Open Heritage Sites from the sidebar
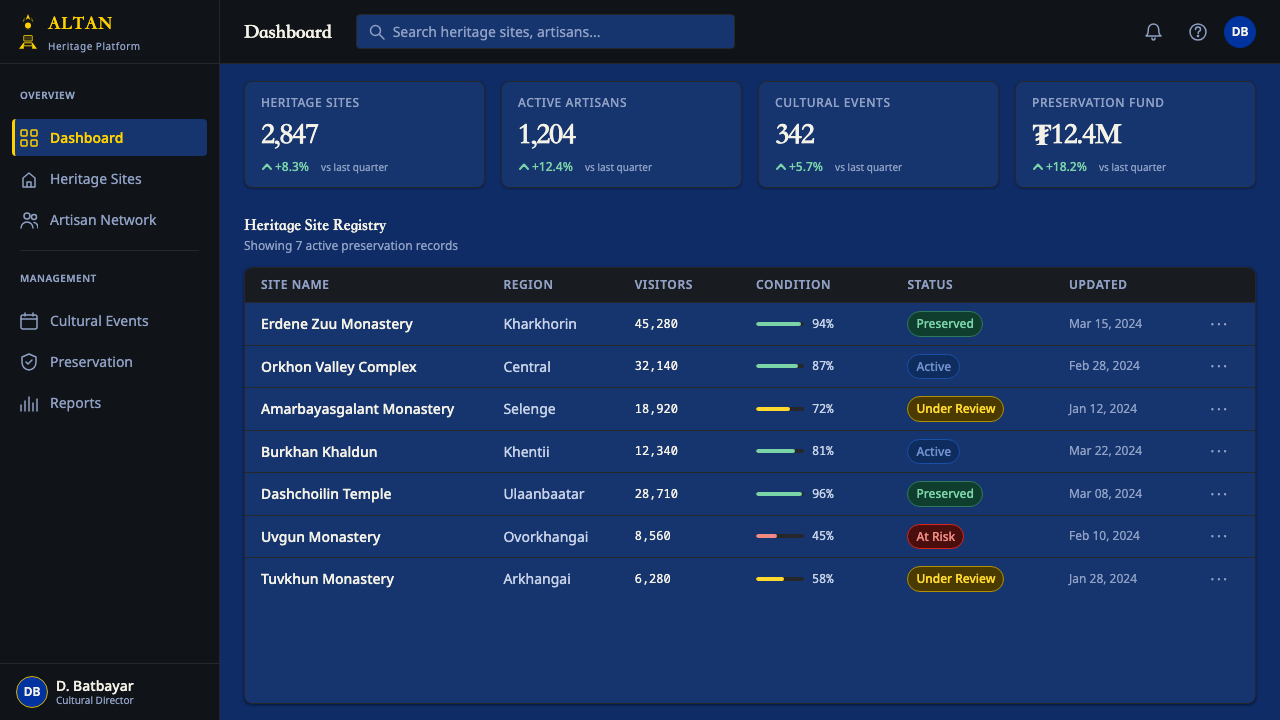The width and height of the screenshot is (1280, 720). pos(110,179)
